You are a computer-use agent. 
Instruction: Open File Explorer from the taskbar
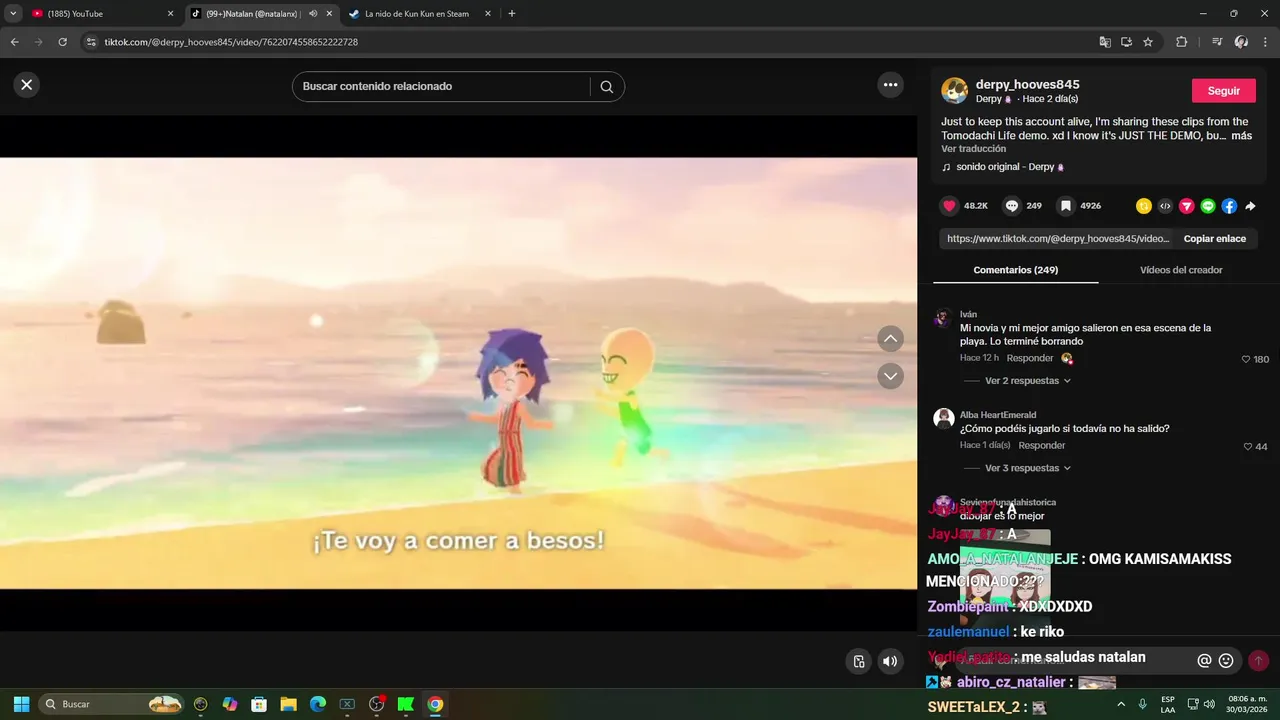(288, 704)
